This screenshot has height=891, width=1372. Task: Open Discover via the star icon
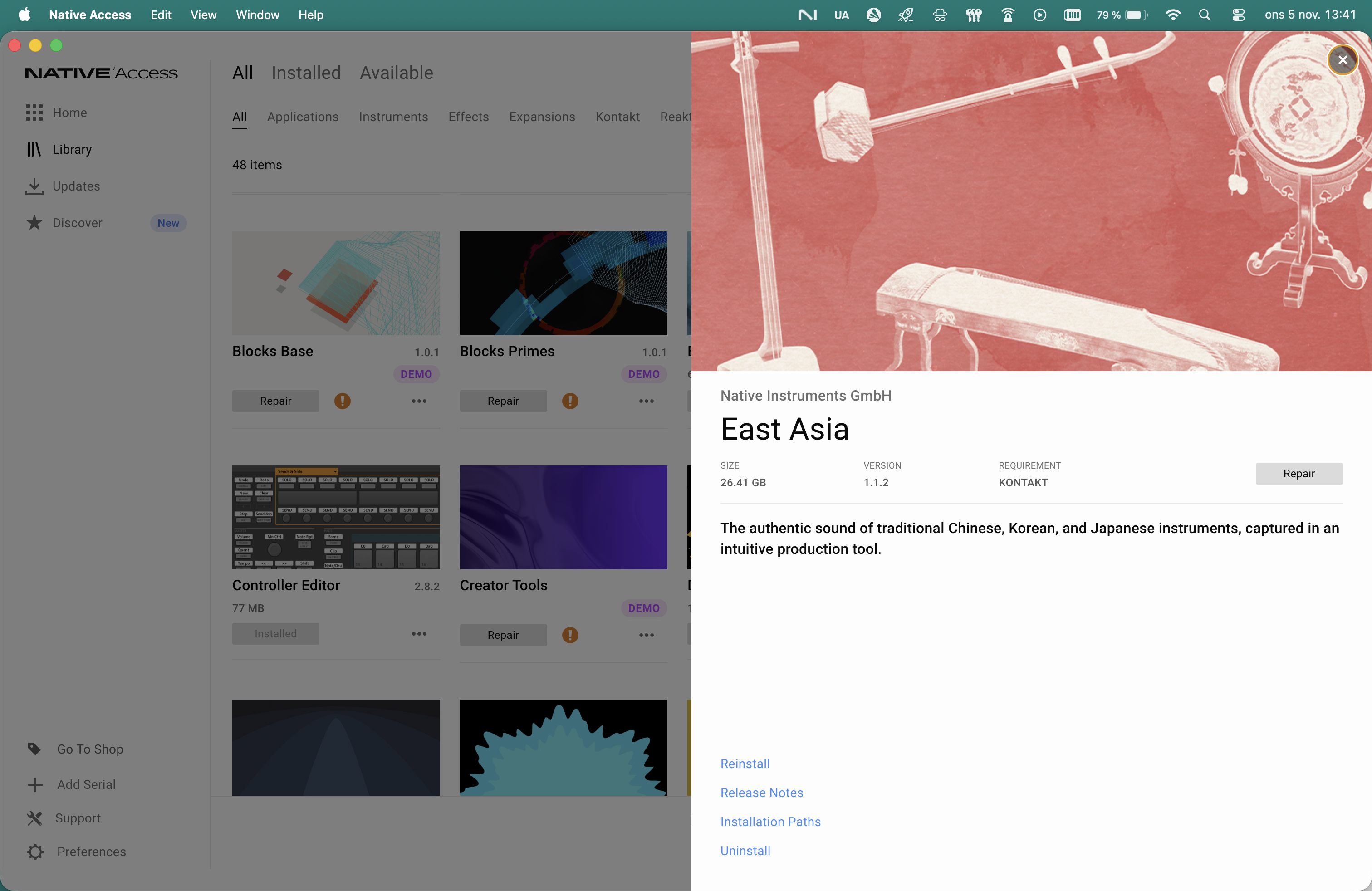[34, 222]
